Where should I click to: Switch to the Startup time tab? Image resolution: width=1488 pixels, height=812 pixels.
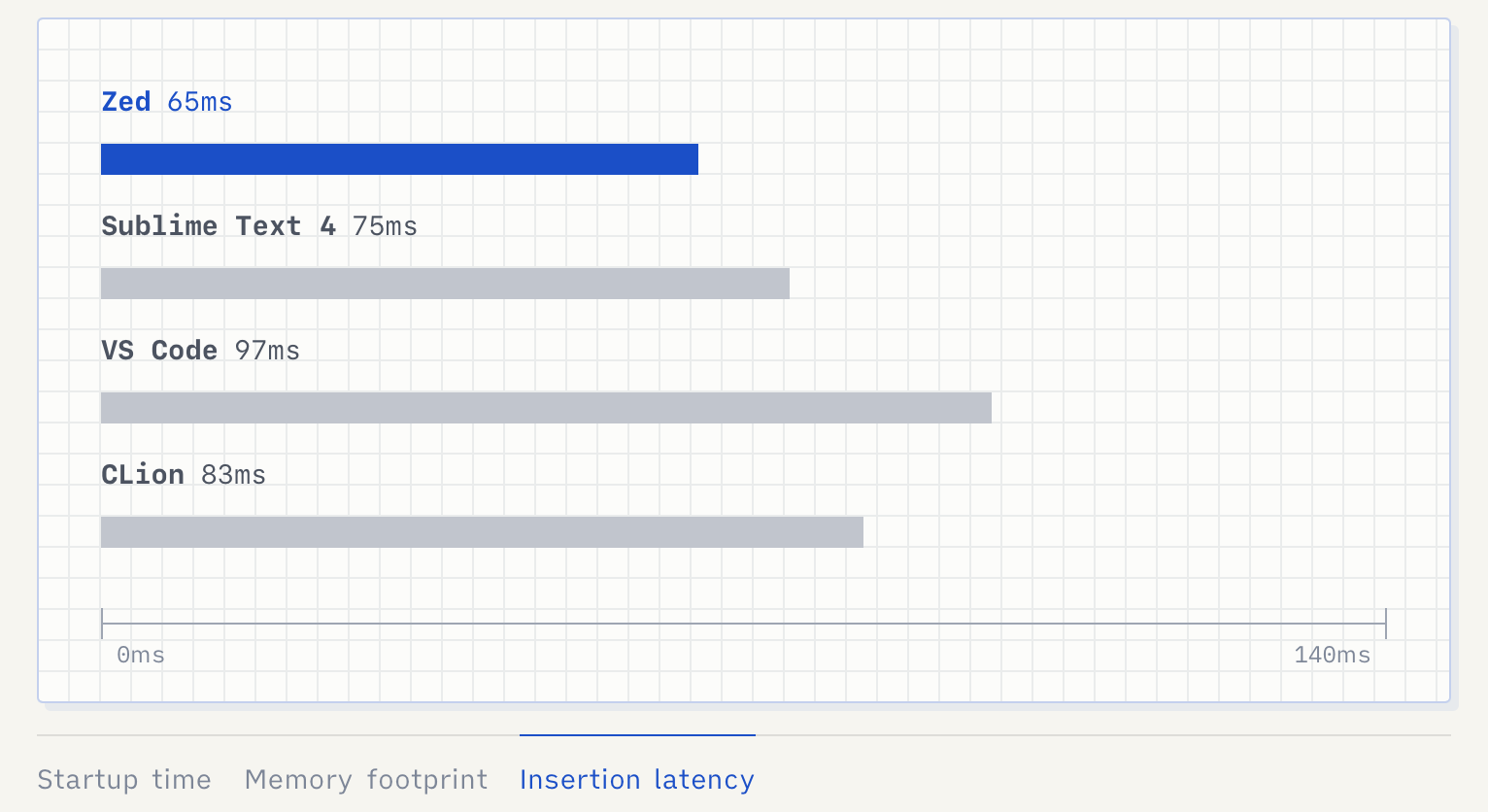coord(124,780)
